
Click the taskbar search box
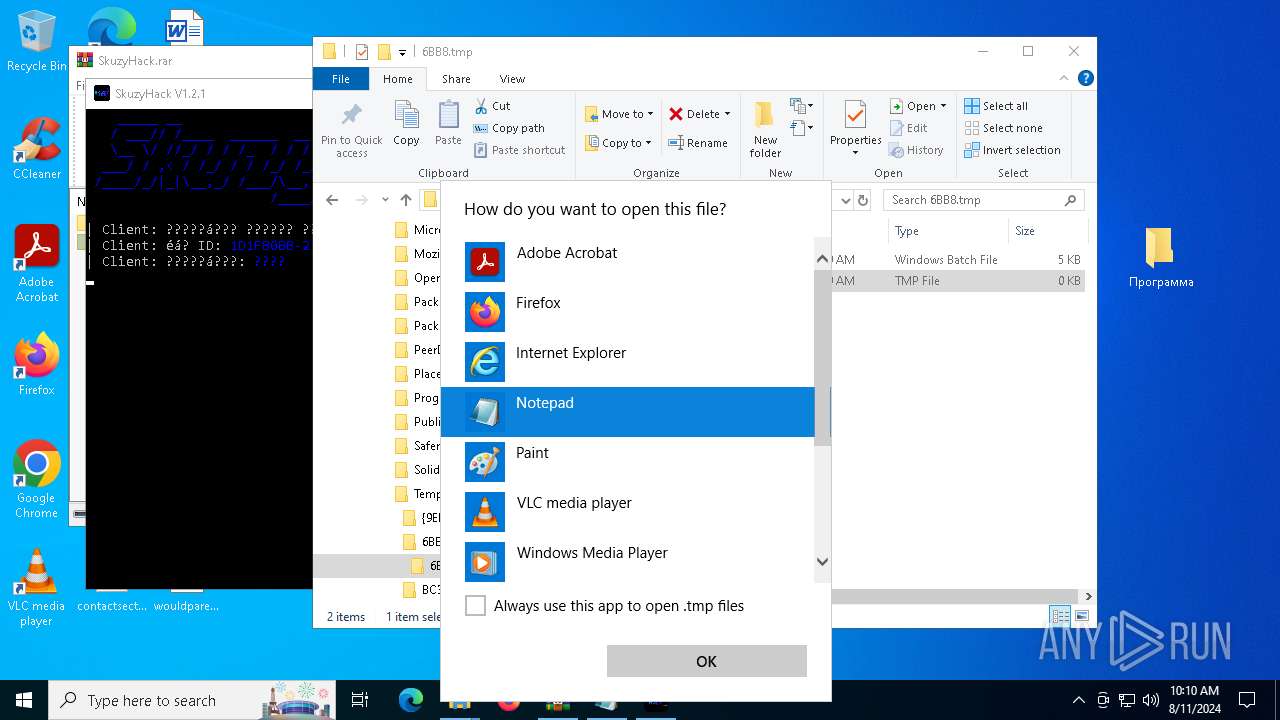click(194, 700)
